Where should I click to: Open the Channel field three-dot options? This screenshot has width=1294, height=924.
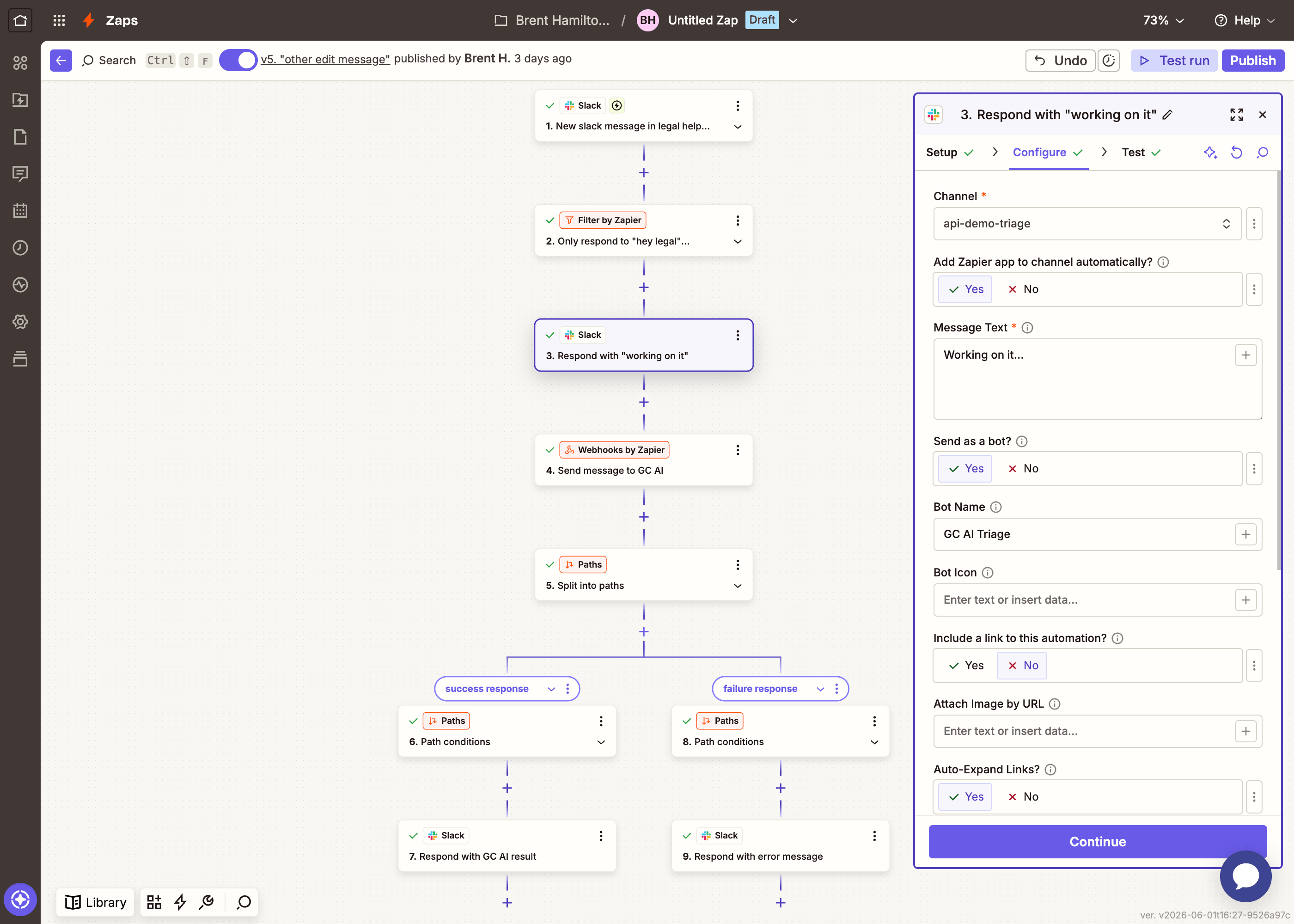pos(1254,224)
